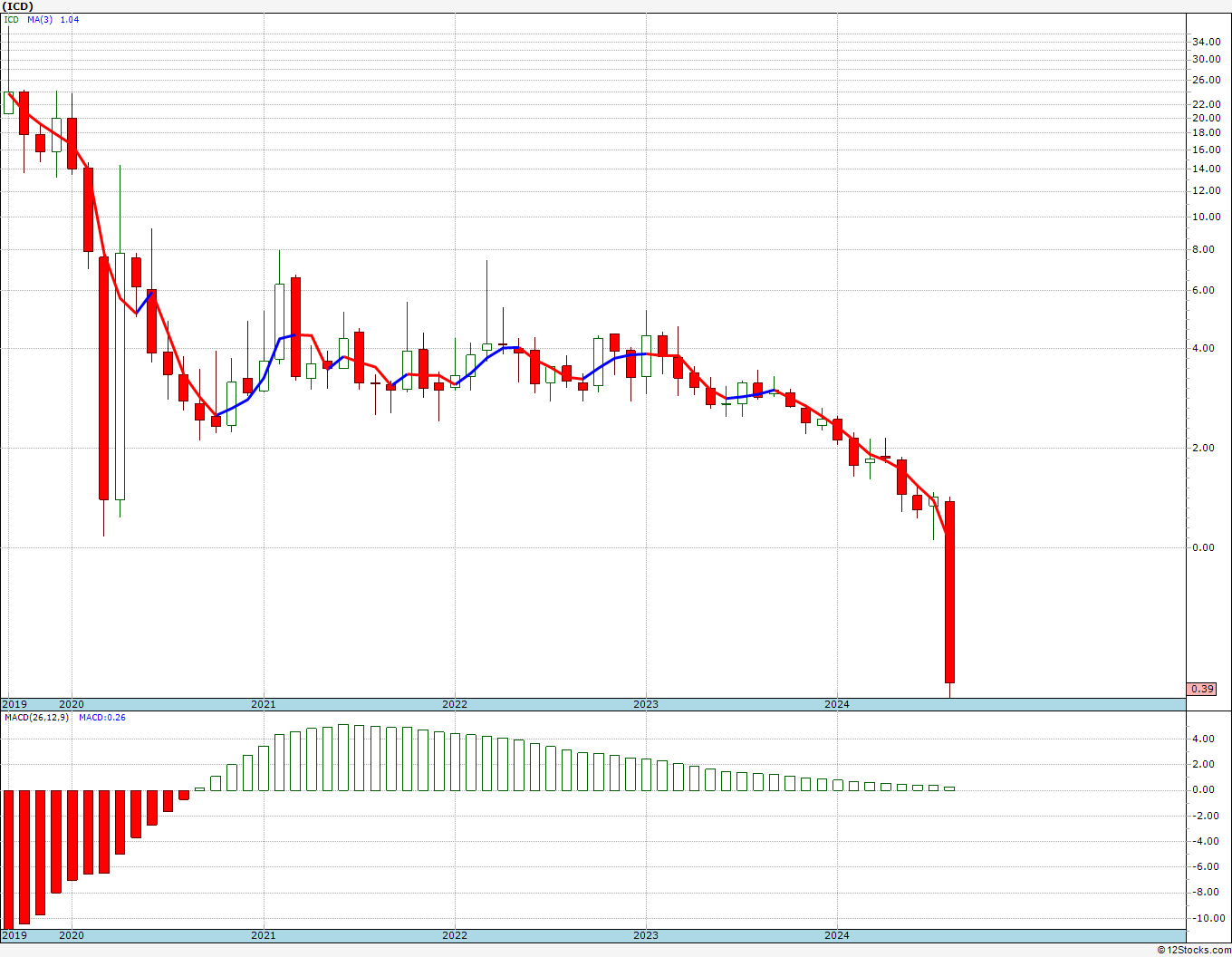
Task: Select the -6.00 MACD axis label
Action: pyautogui.click(x=1206, y=866)
